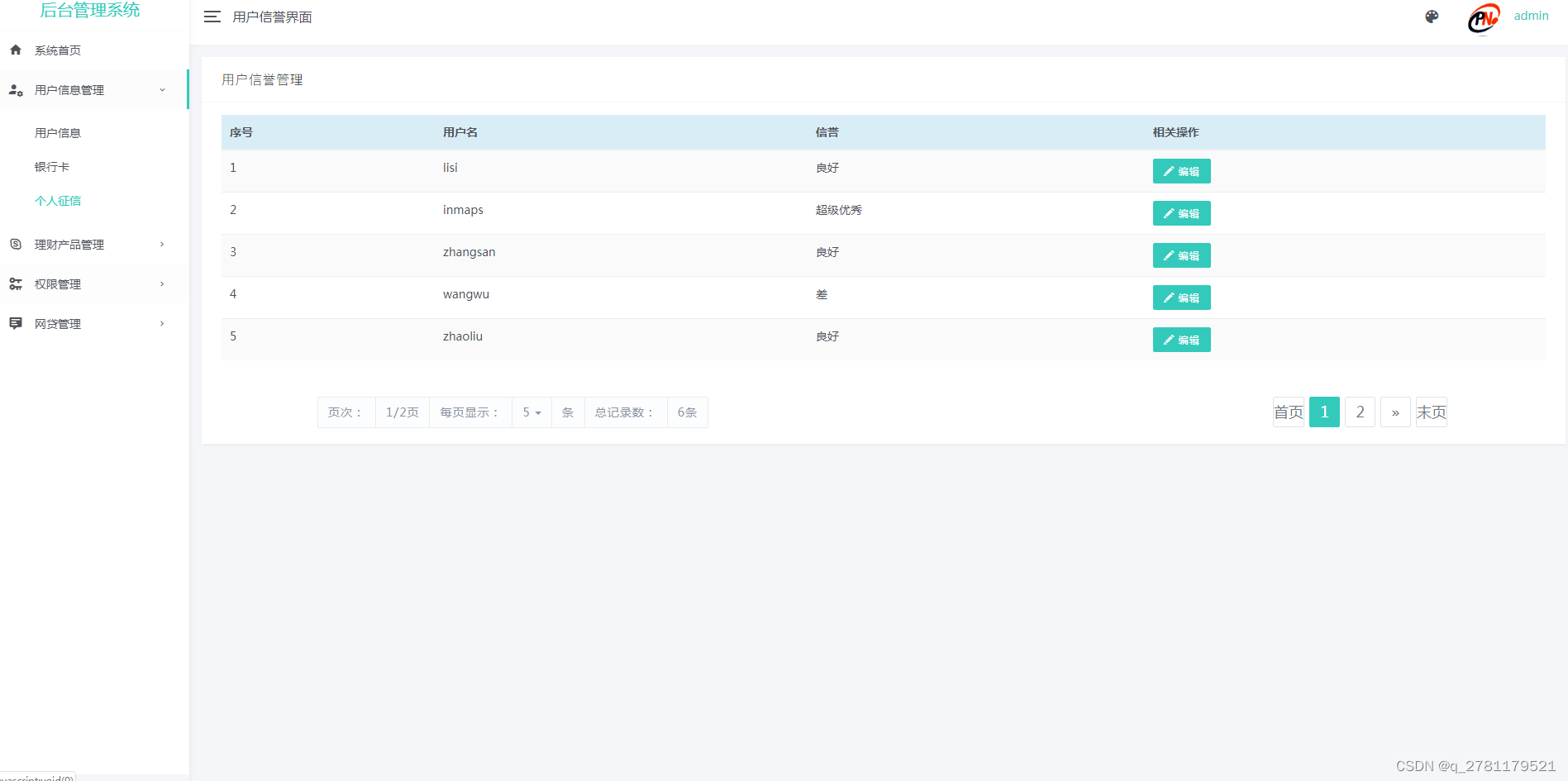Click the 良好 credit value for lisi
Screen dimensions: 1568x781
pyautogui.click(x=827, y=168)
